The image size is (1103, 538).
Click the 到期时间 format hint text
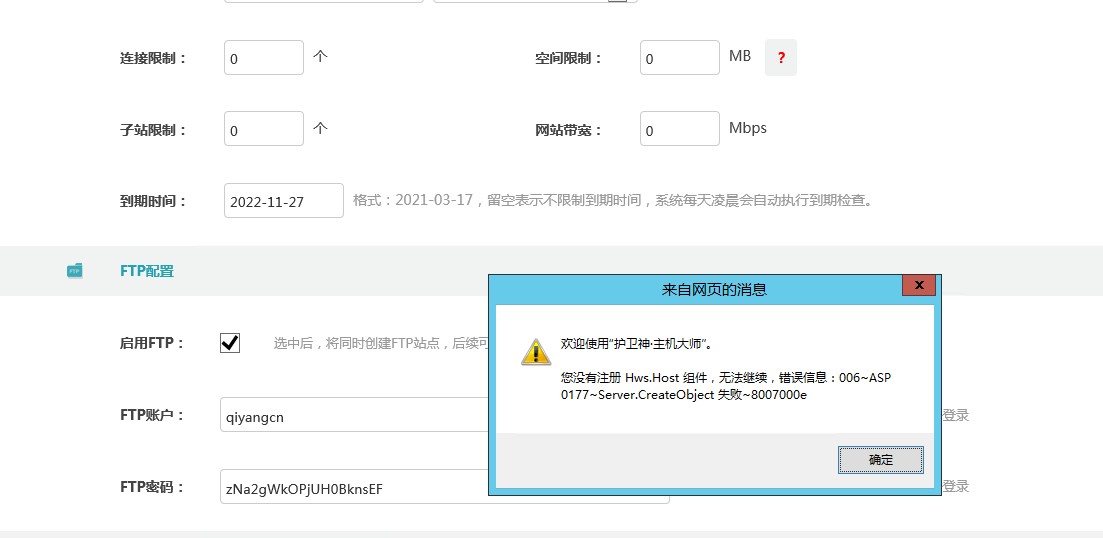614,200
